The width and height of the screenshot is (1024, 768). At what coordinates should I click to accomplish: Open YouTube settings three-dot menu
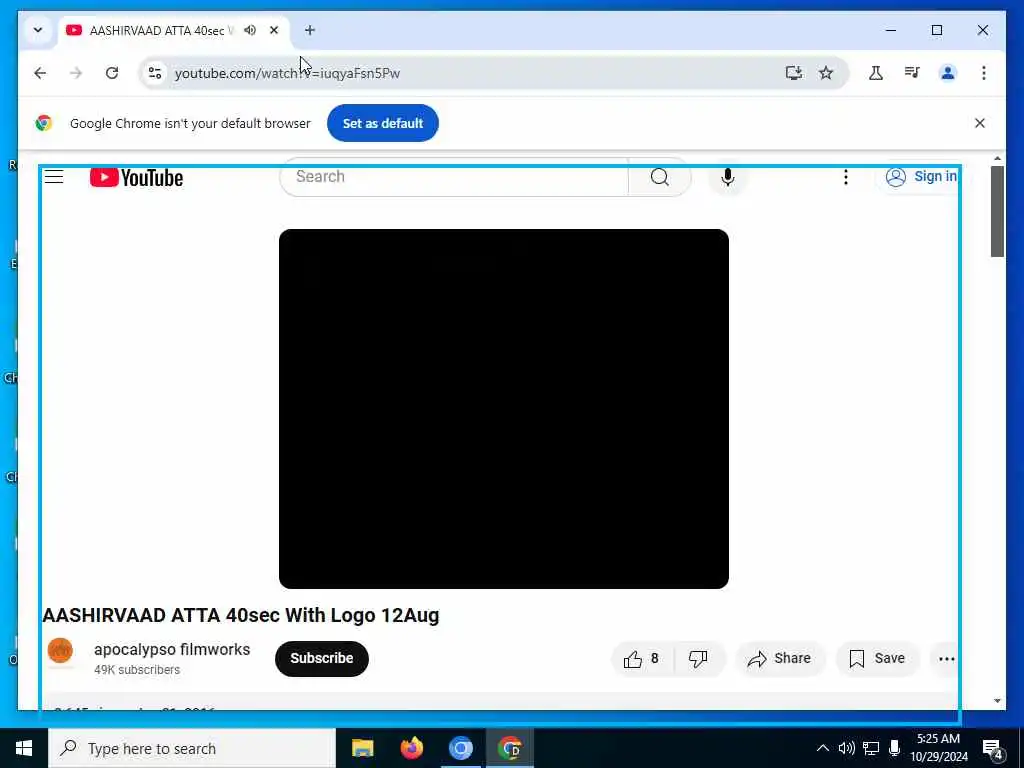846,177
